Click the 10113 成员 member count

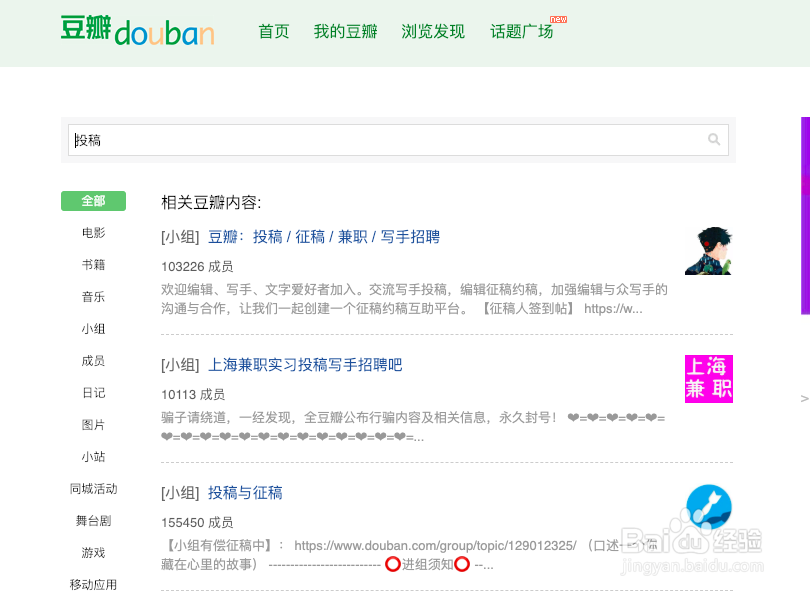coord(193,395)
